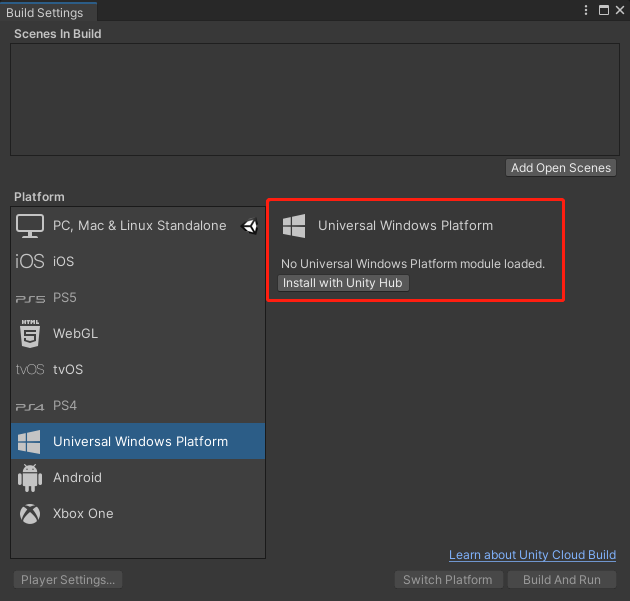Open Player Settings
Image resolution: width=630 pixels, height=601 pixels.
68,580
